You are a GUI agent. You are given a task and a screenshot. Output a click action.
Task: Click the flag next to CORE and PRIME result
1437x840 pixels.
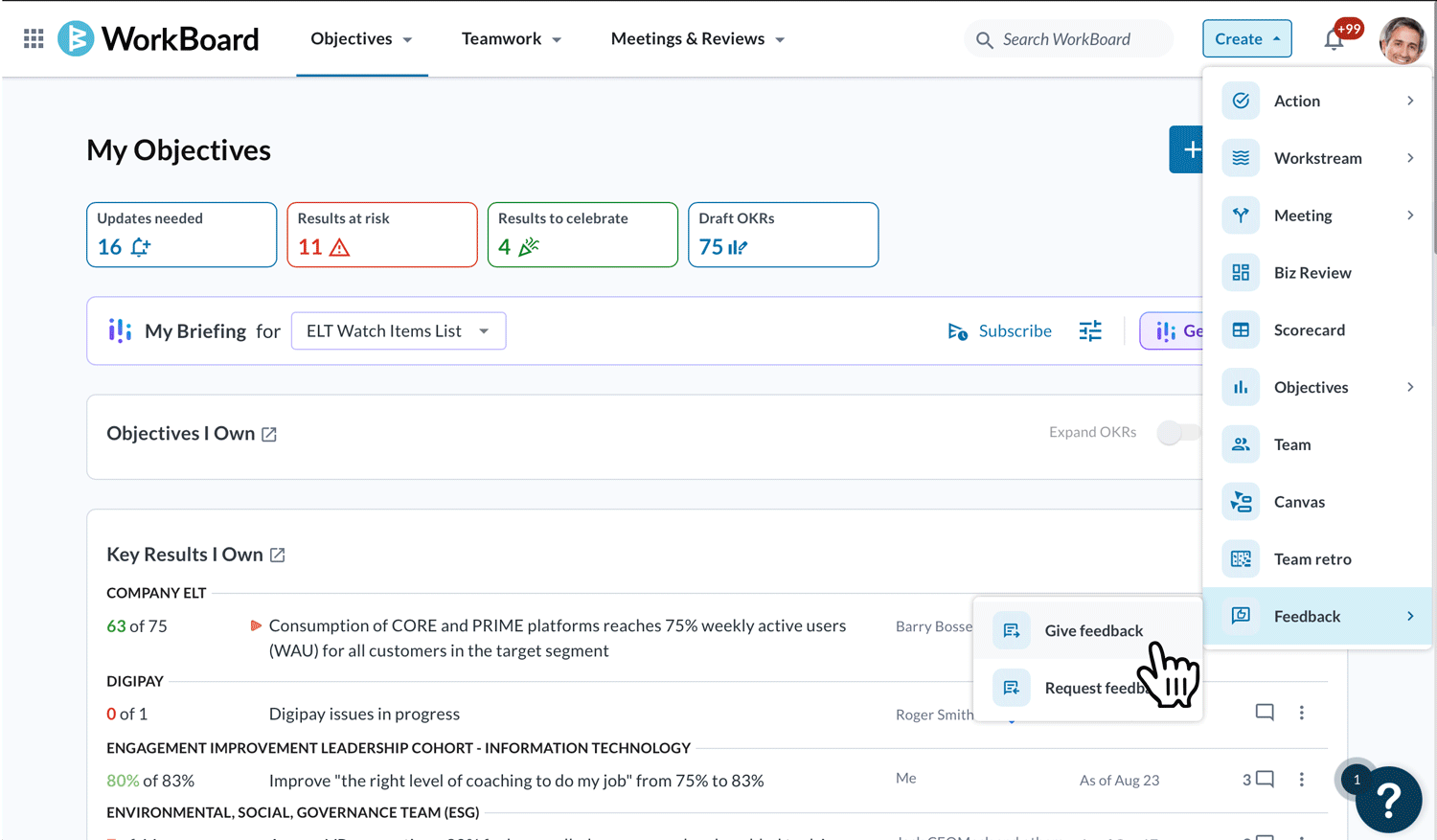click(256, 625)
